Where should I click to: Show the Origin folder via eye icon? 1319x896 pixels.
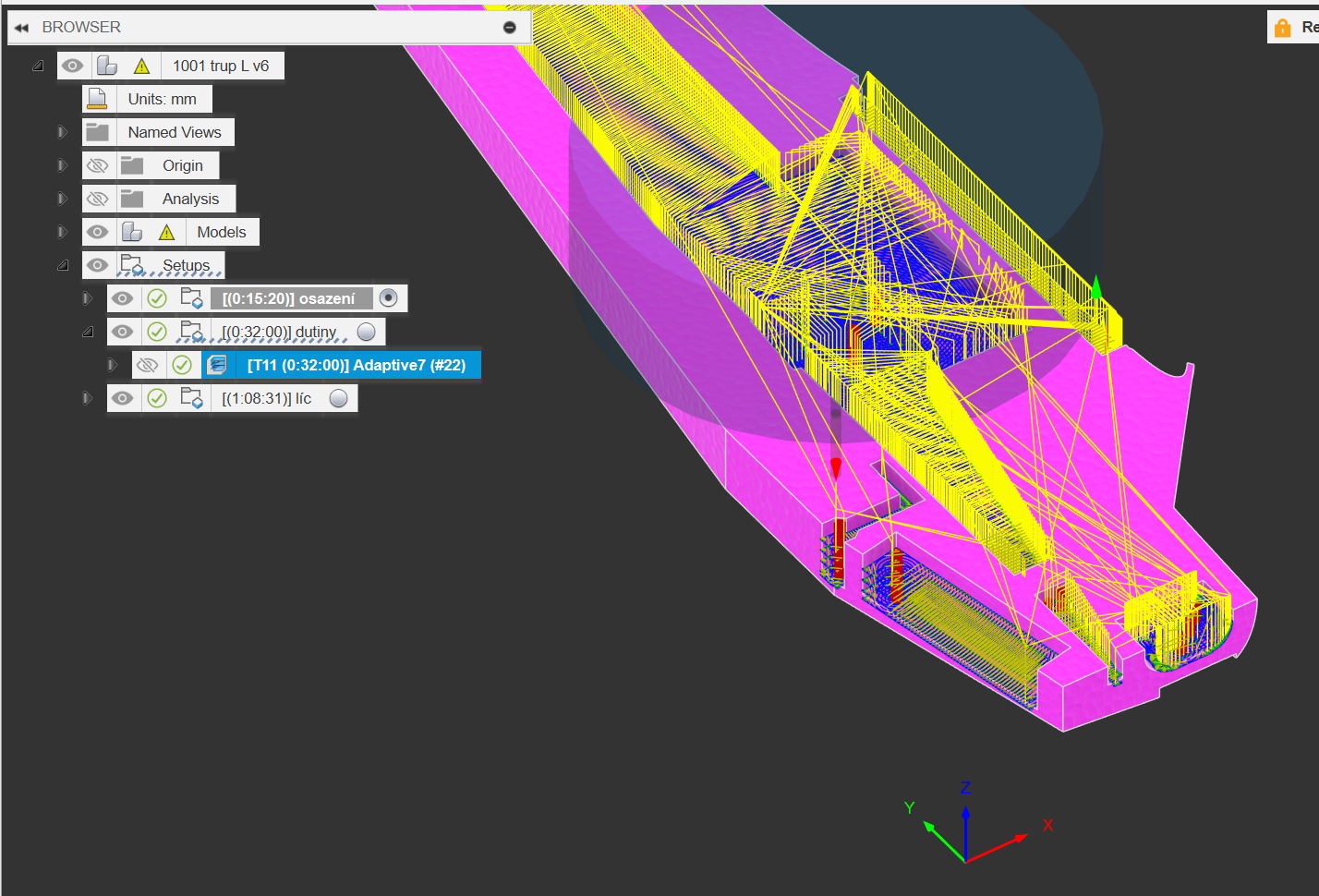coord(97,166)
